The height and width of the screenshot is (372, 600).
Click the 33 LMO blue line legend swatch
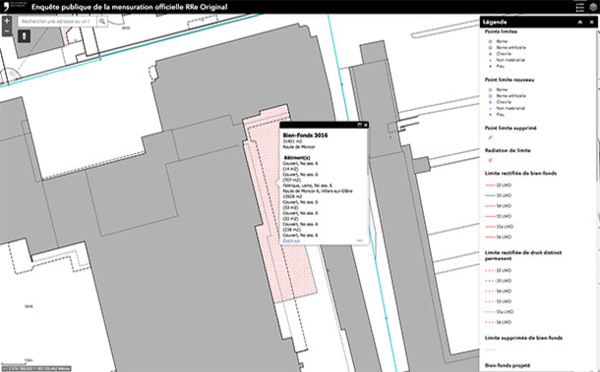[490, 196]
